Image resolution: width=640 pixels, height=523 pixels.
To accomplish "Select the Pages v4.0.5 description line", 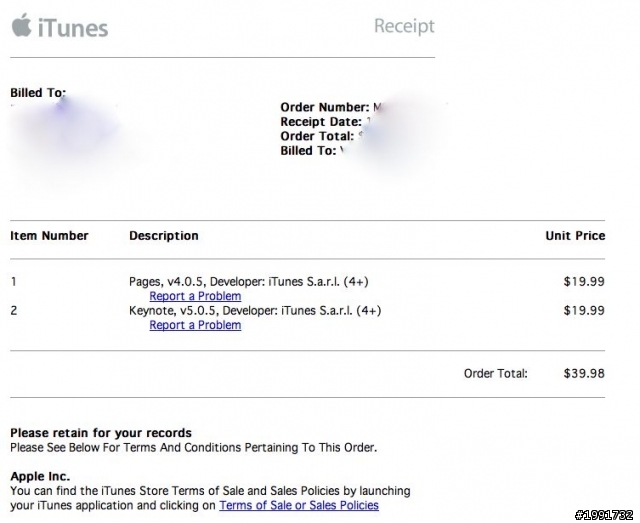I will pyautogui.click(x=255, y=282).
